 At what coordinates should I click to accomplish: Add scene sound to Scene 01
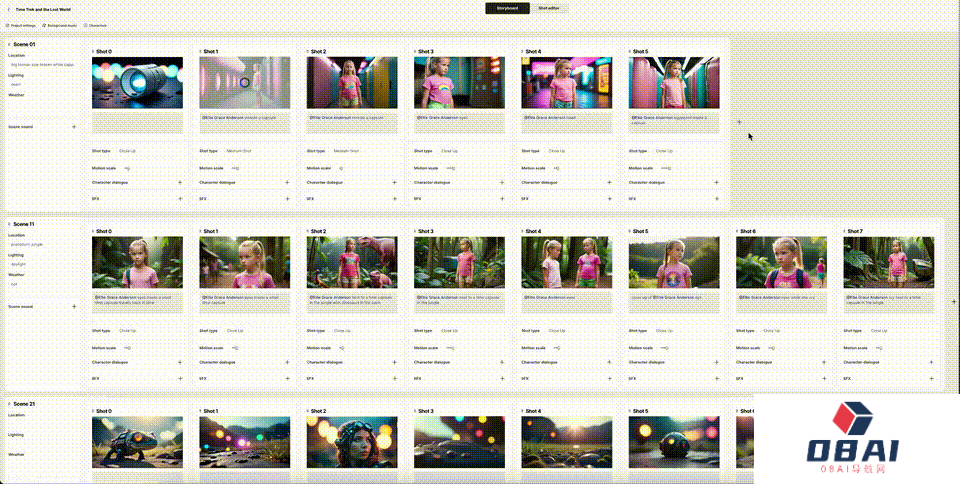coord(73,127)
